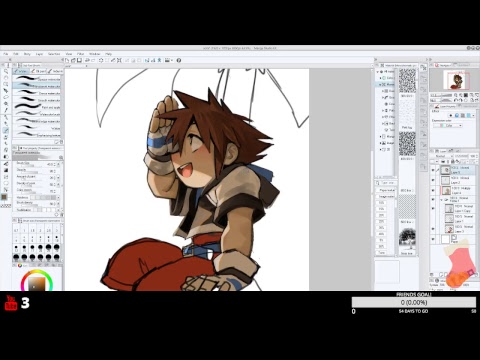Click the Zoom out icon in Navigator
Screen dimensions: 480x360
tap(456, 95)
